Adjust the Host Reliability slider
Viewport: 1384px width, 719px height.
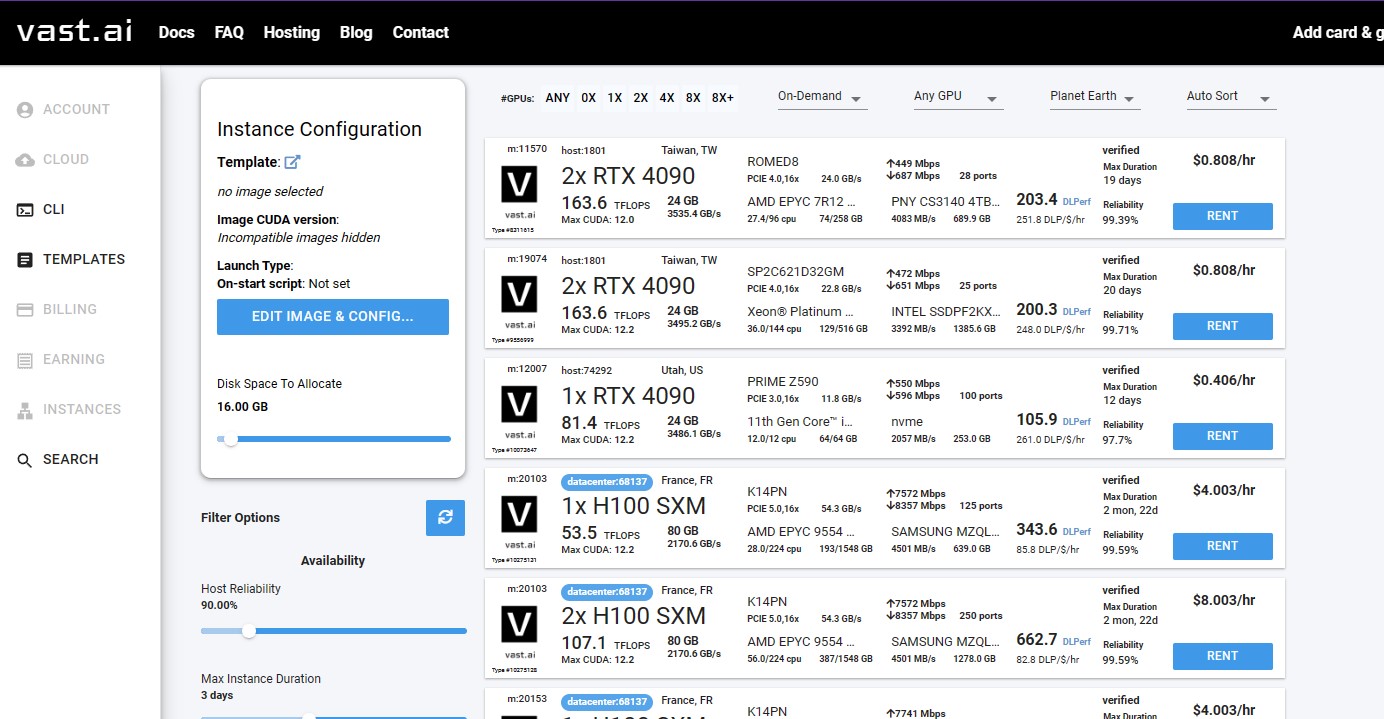click(x=247, y=631)
